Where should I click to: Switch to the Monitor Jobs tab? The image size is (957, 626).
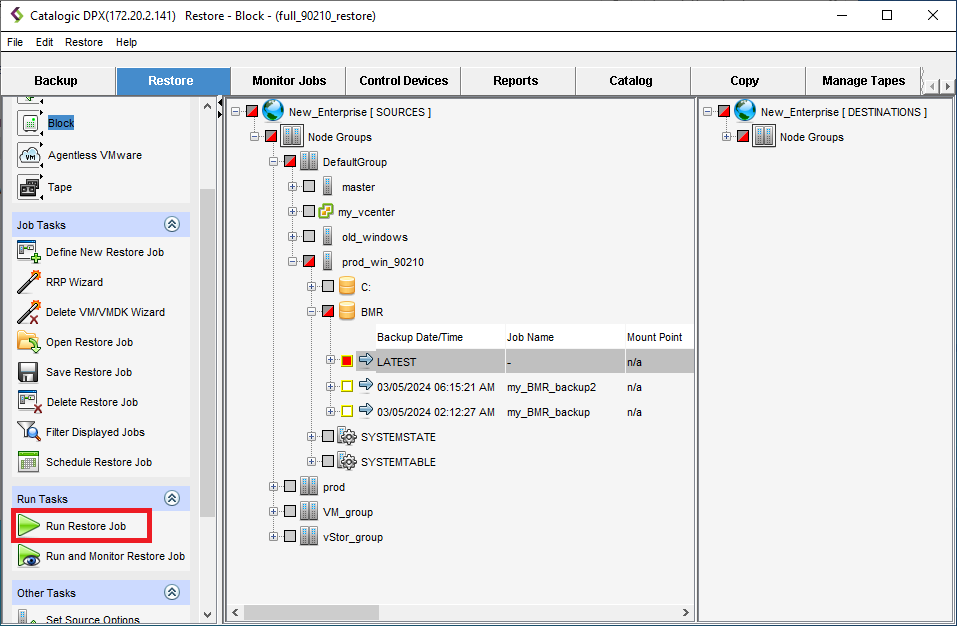point(288,81)
